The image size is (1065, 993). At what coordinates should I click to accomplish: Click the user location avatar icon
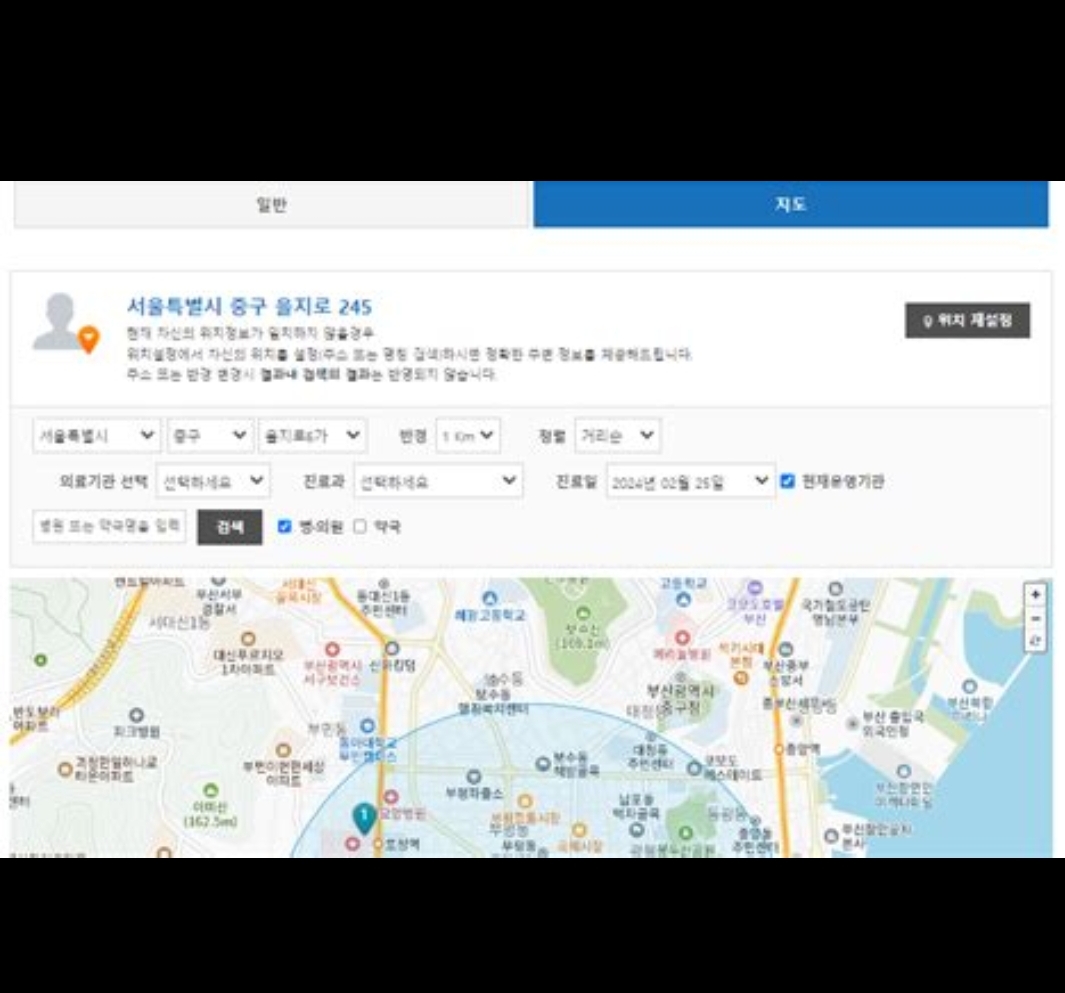pyautogui.click(x=66, y=323)
